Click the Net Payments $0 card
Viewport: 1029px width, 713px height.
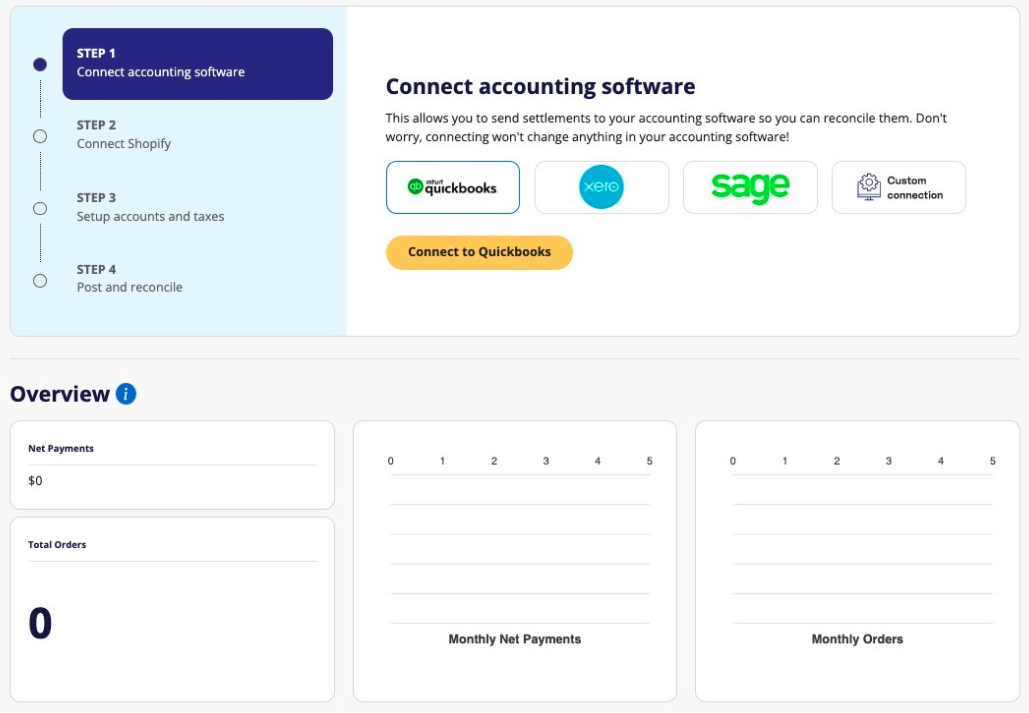tap(172, 465)
